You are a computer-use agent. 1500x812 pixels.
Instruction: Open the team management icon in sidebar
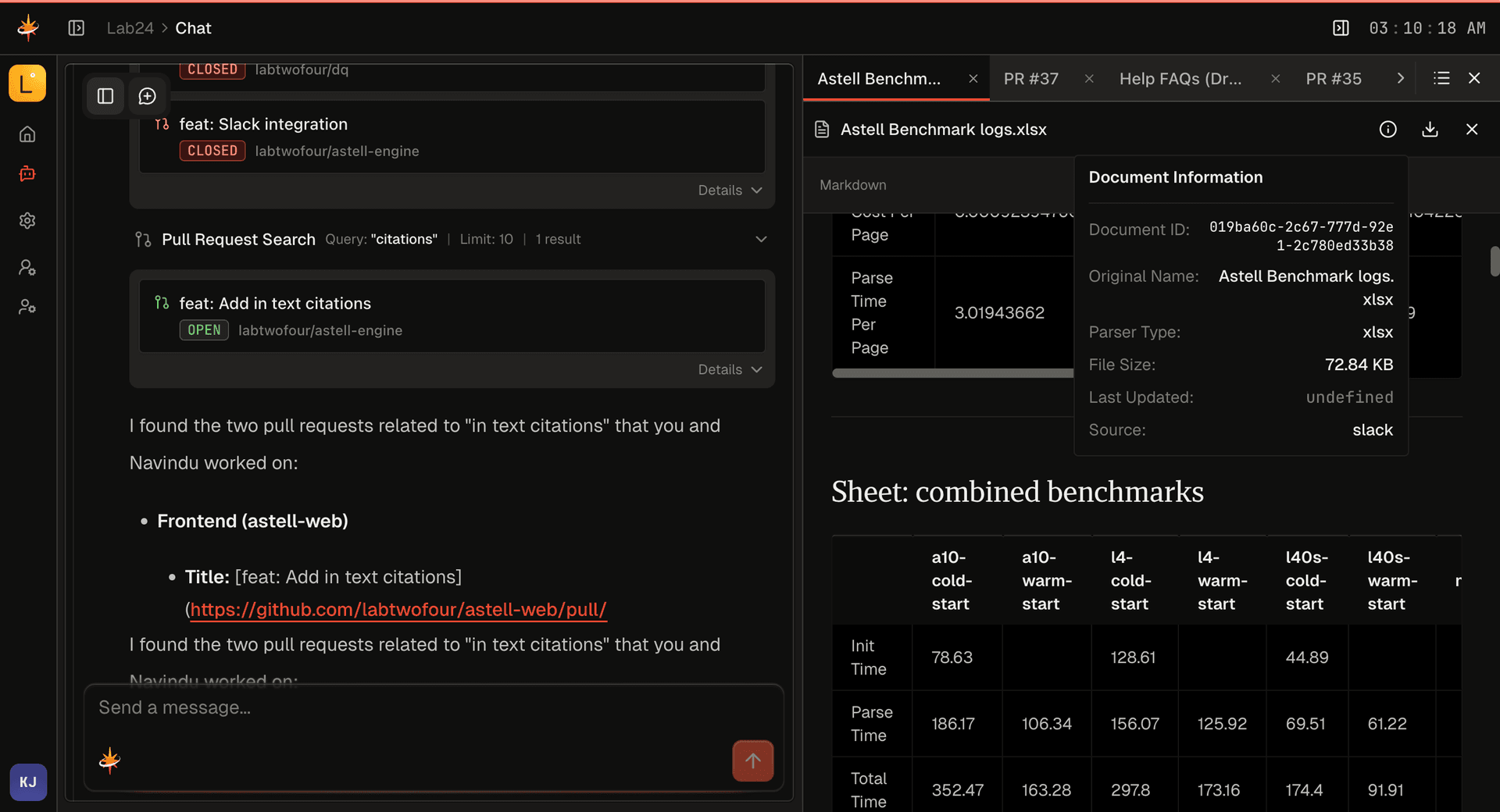pos(27,306)
